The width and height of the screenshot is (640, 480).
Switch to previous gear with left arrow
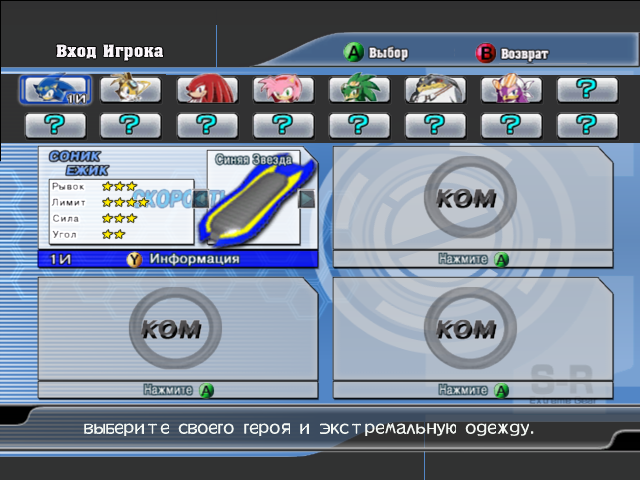pyautogui.click(x=200, y=199)
